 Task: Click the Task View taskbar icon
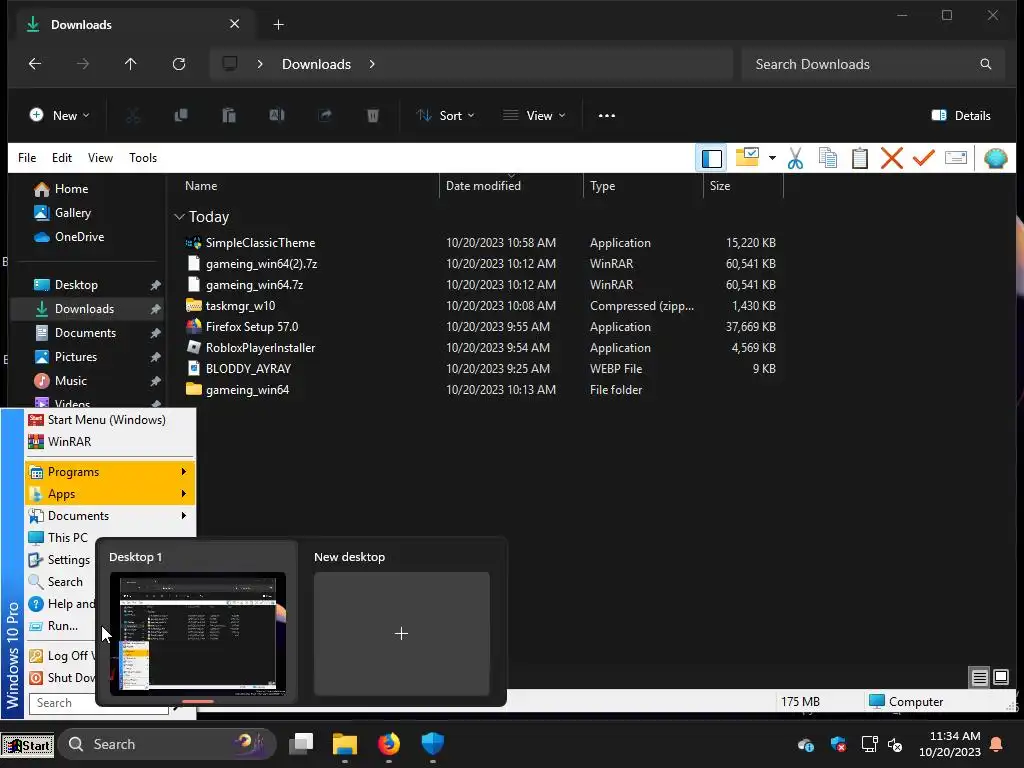pos(301,744)
